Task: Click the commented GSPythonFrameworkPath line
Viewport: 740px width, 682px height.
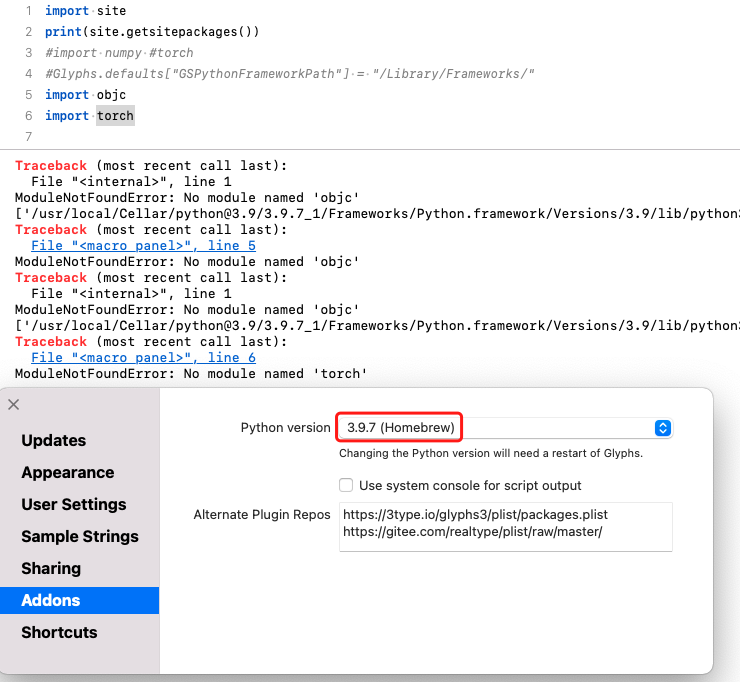Action: [290, 74]
